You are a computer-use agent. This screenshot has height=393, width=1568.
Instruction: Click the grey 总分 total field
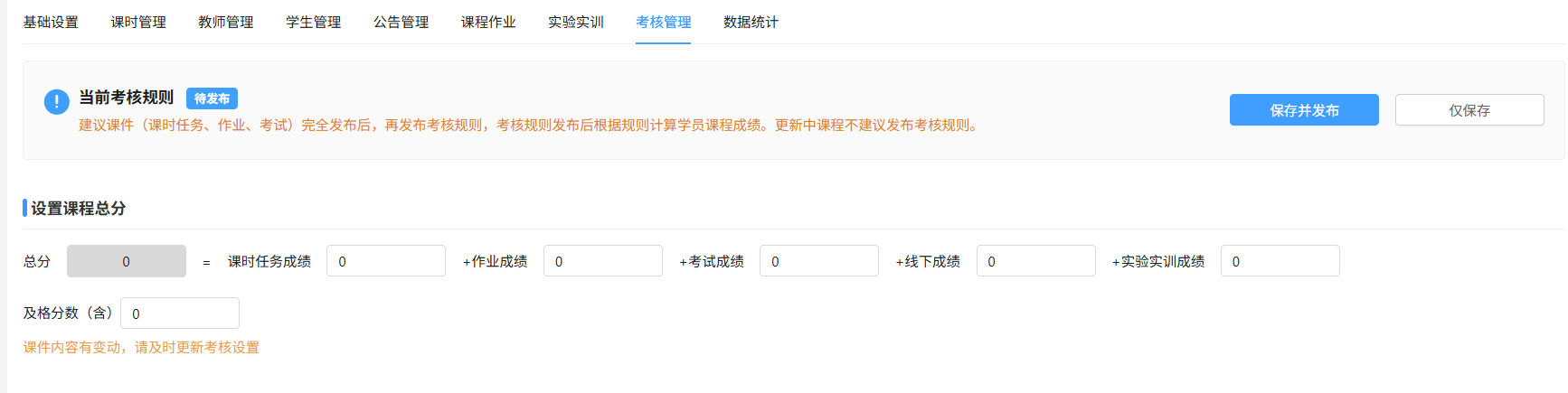[x=127, y=261]
